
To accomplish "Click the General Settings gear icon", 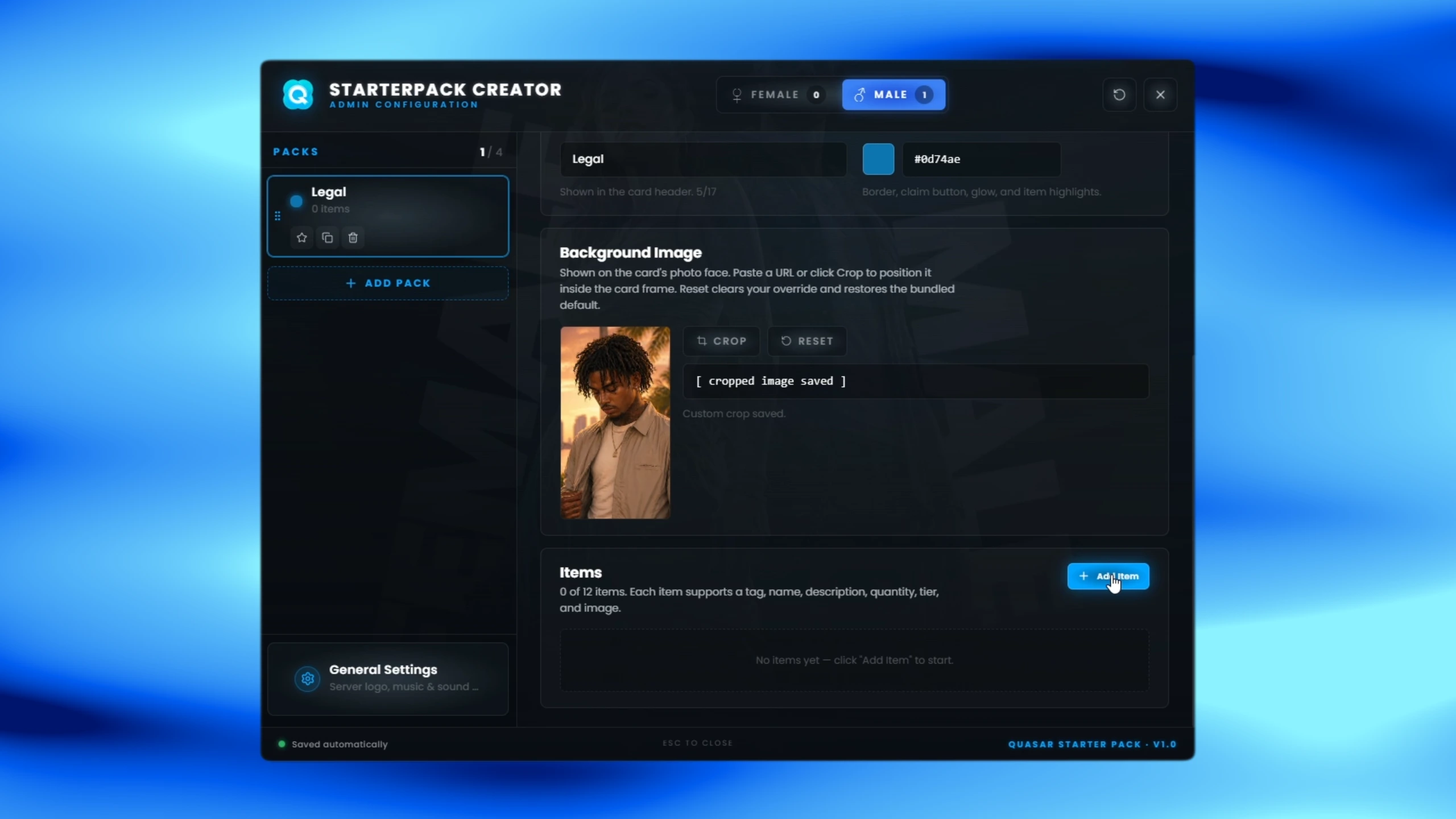I will click(x=308, y=679).
